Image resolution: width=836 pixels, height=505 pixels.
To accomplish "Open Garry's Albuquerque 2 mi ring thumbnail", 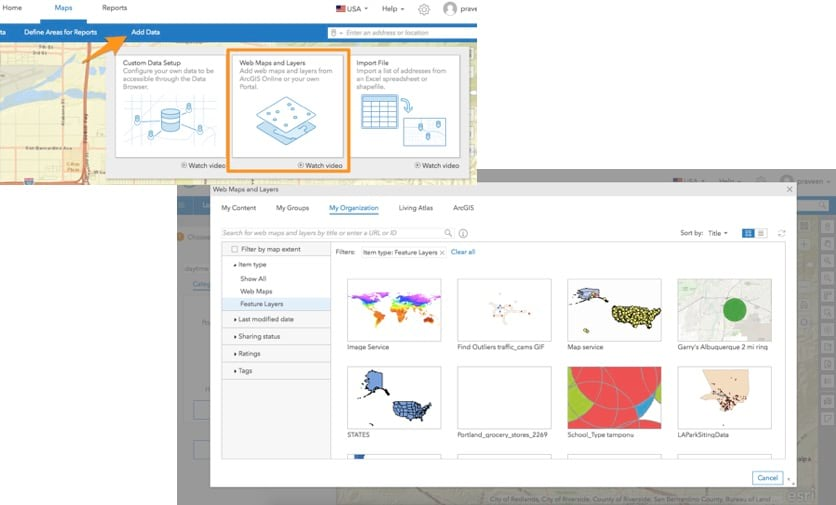I will [725, 310].
